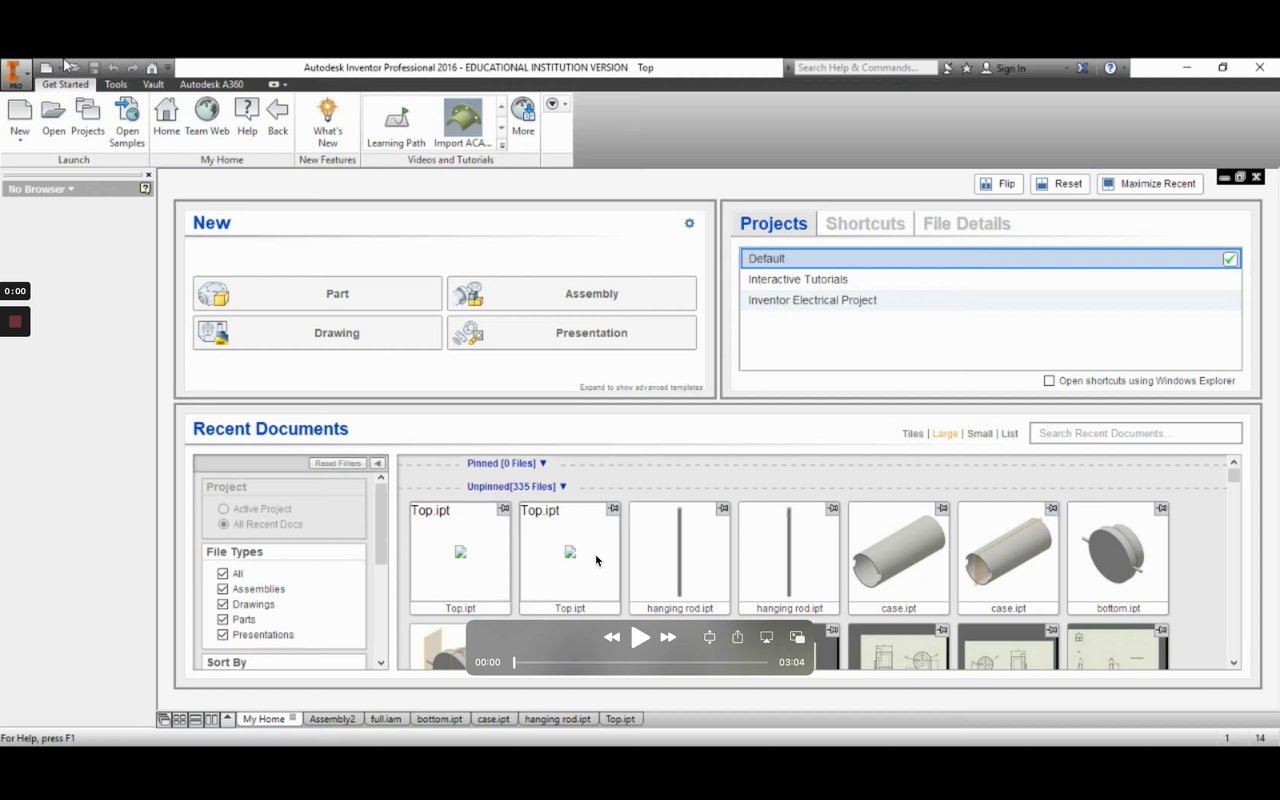
Task: Click the video AirPlay icon
Action: [x=767, y=637]
